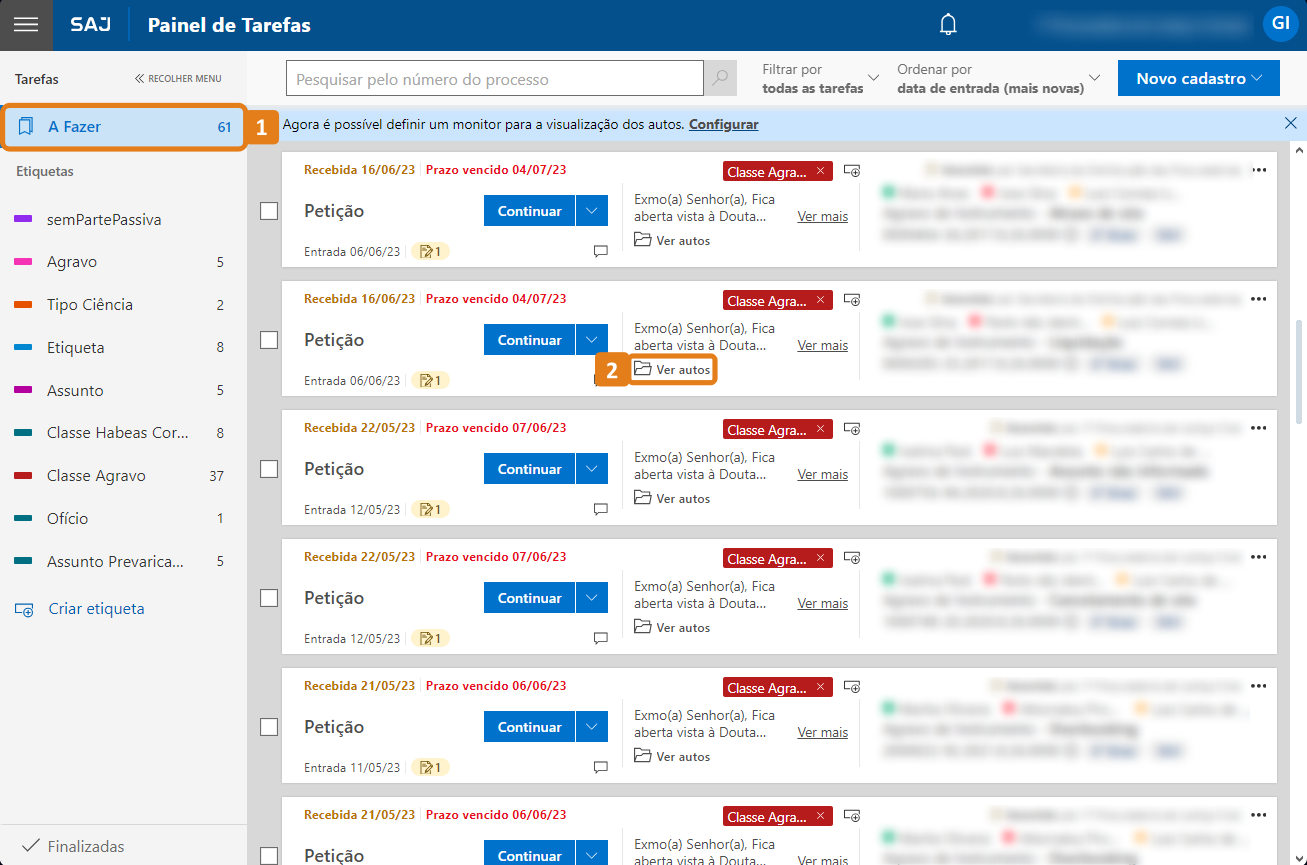Click the monitor icon beside the first Classe Agra tag
The image size is (1307, 865).
point(851,170)
